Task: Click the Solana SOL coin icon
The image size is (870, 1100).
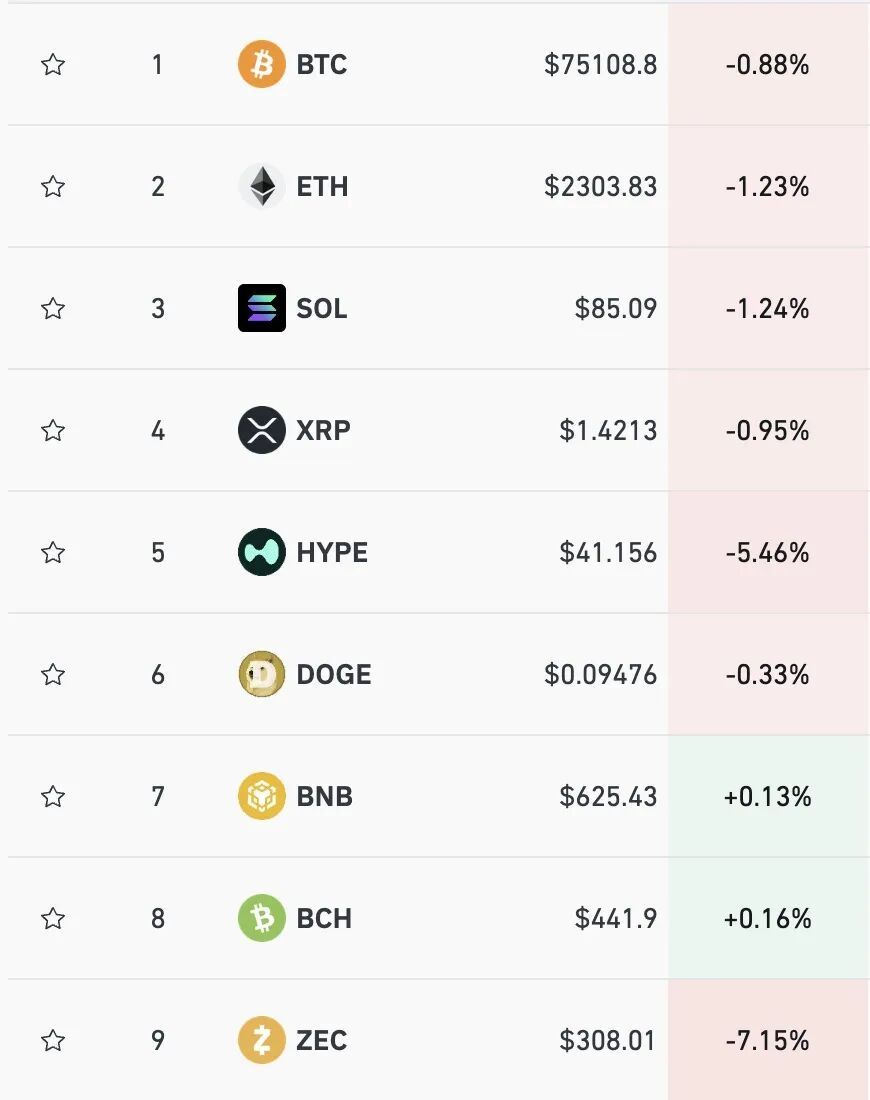Action: pos(261,308)
